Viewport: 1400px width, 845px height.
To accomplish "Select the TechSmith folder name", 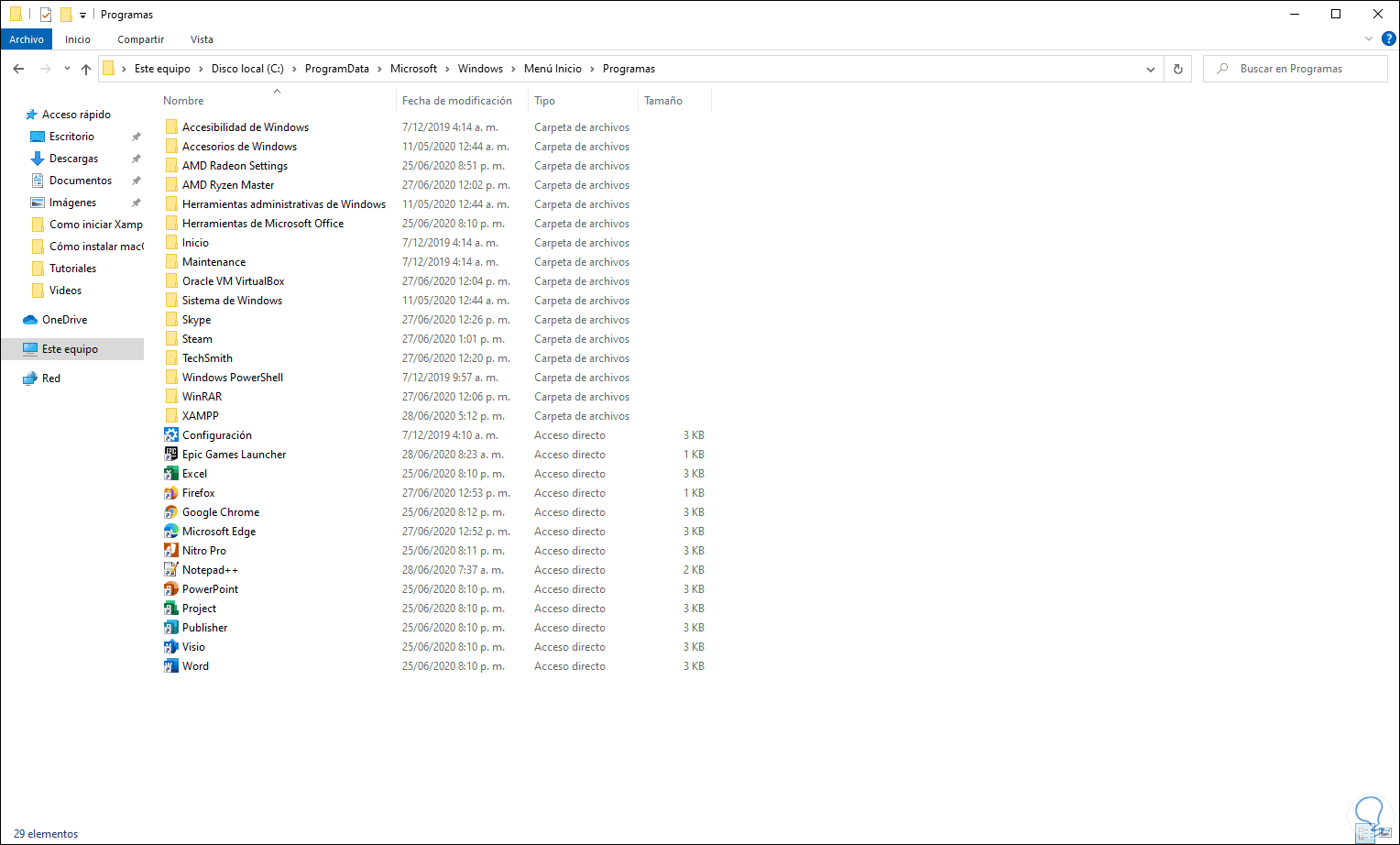I will coord(207,358).
